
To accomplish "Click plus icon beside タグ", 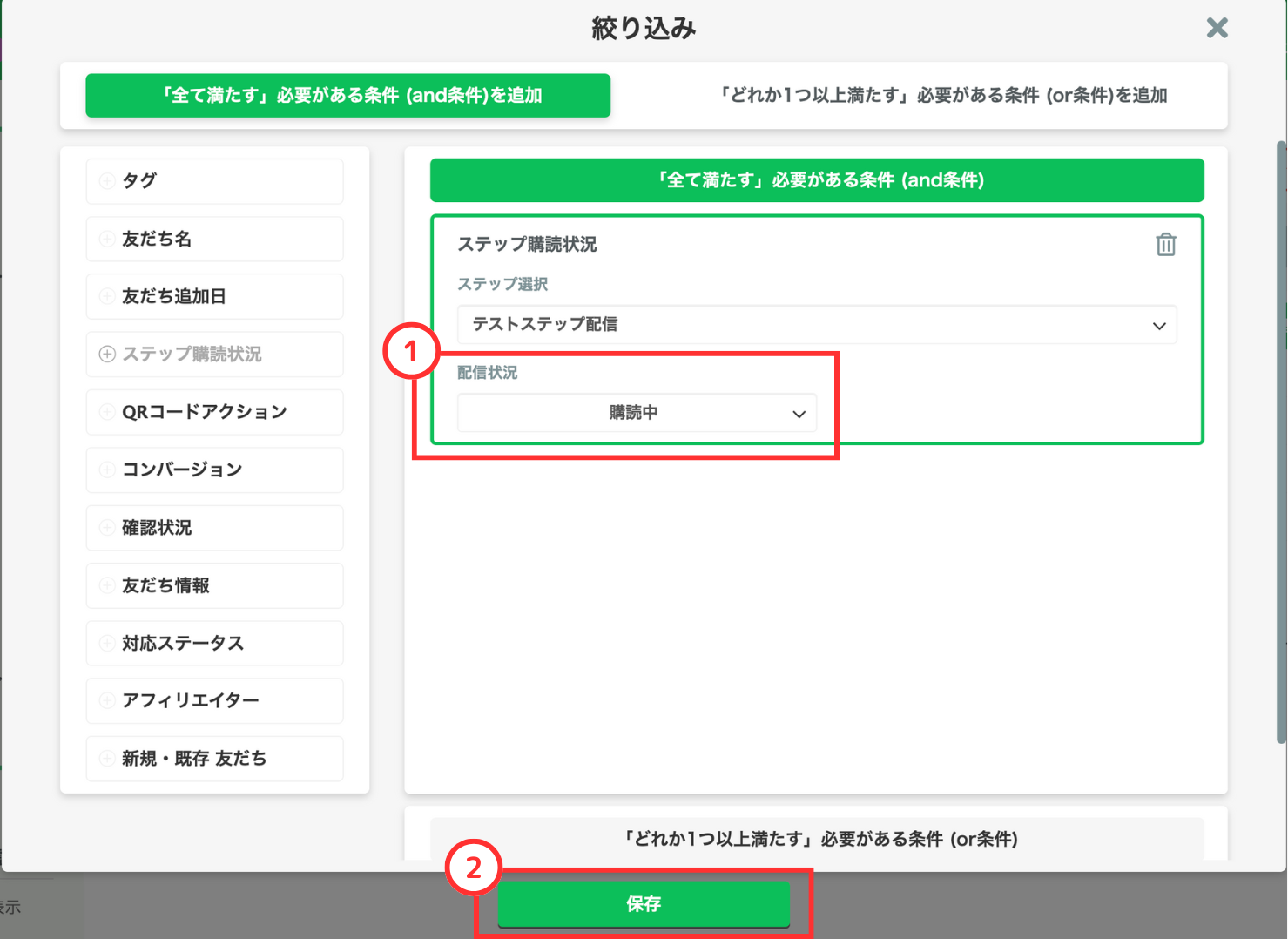I will pyautogui.click(x=107, y=181).
